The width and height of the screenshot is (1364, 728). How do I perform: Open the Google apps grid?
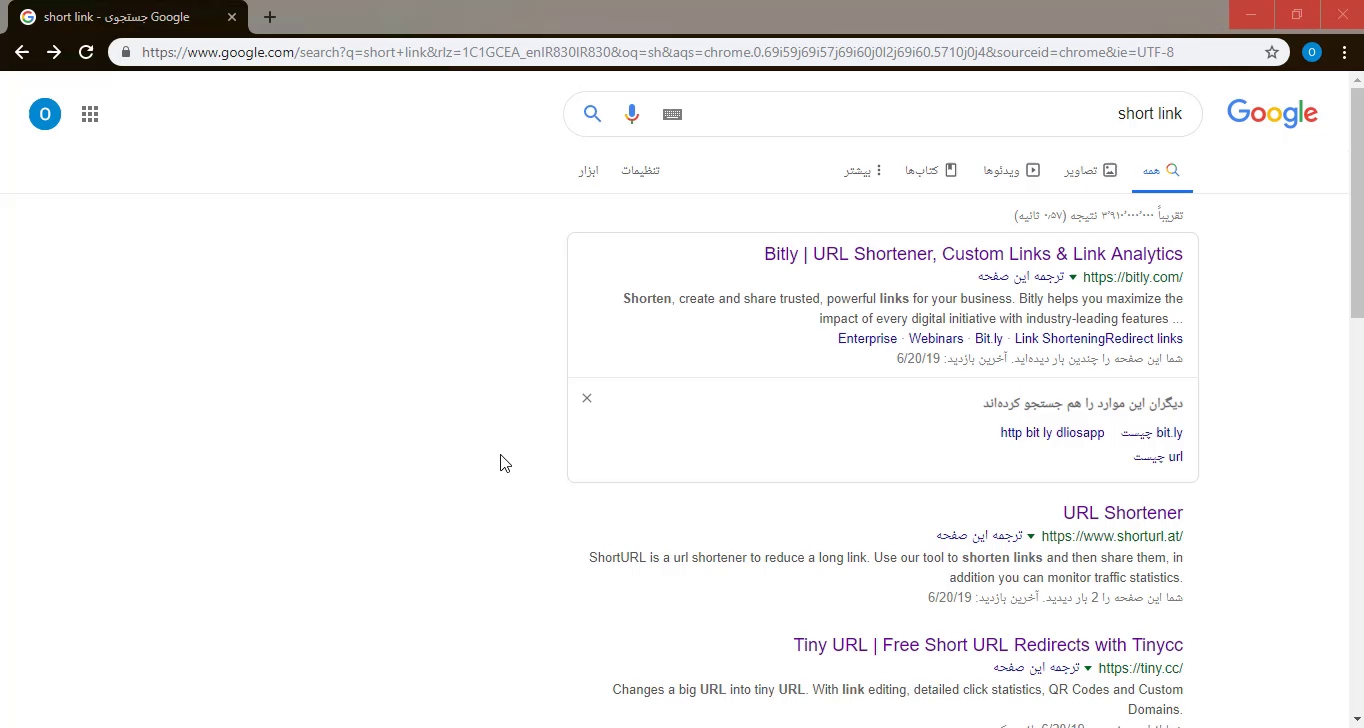(90, 114)
